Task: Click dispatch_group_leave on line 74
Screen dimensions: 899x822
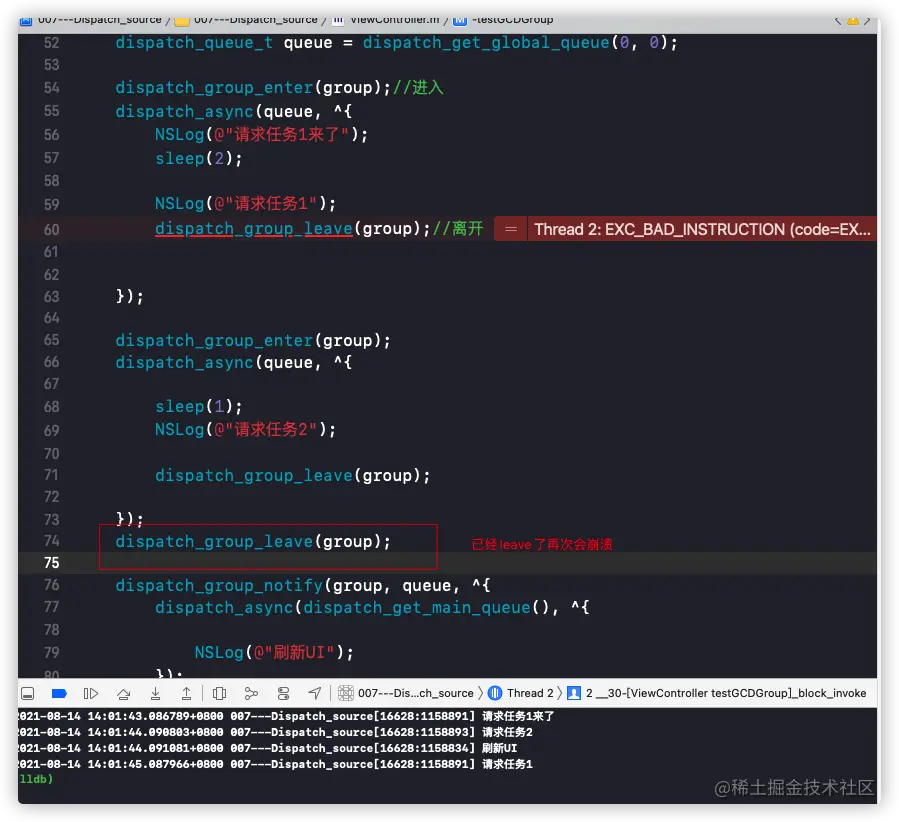Action: (214, 542)
